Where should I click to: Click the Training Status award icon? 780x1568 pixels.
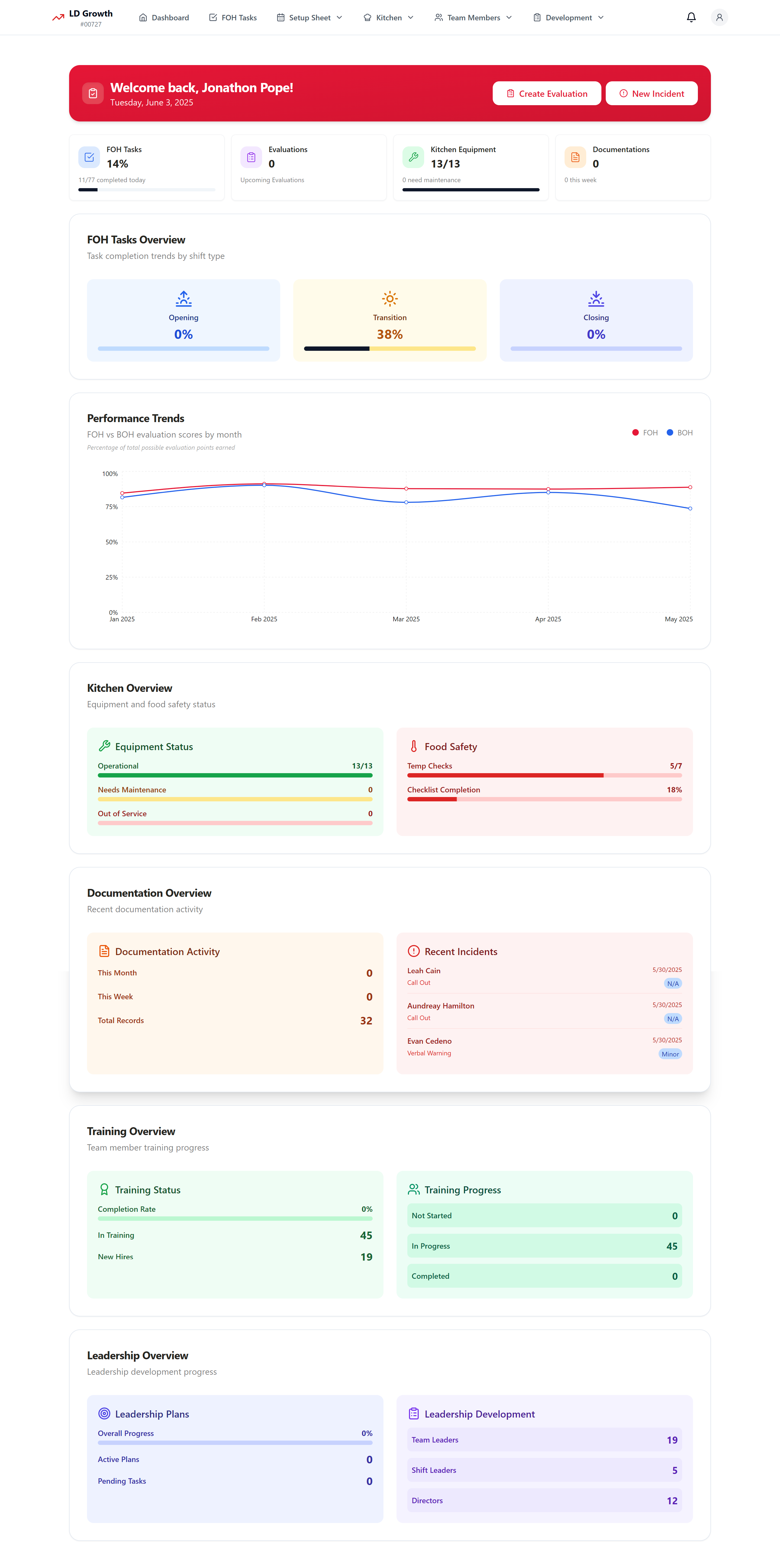pyautogui.click(x=105, y=1189)
